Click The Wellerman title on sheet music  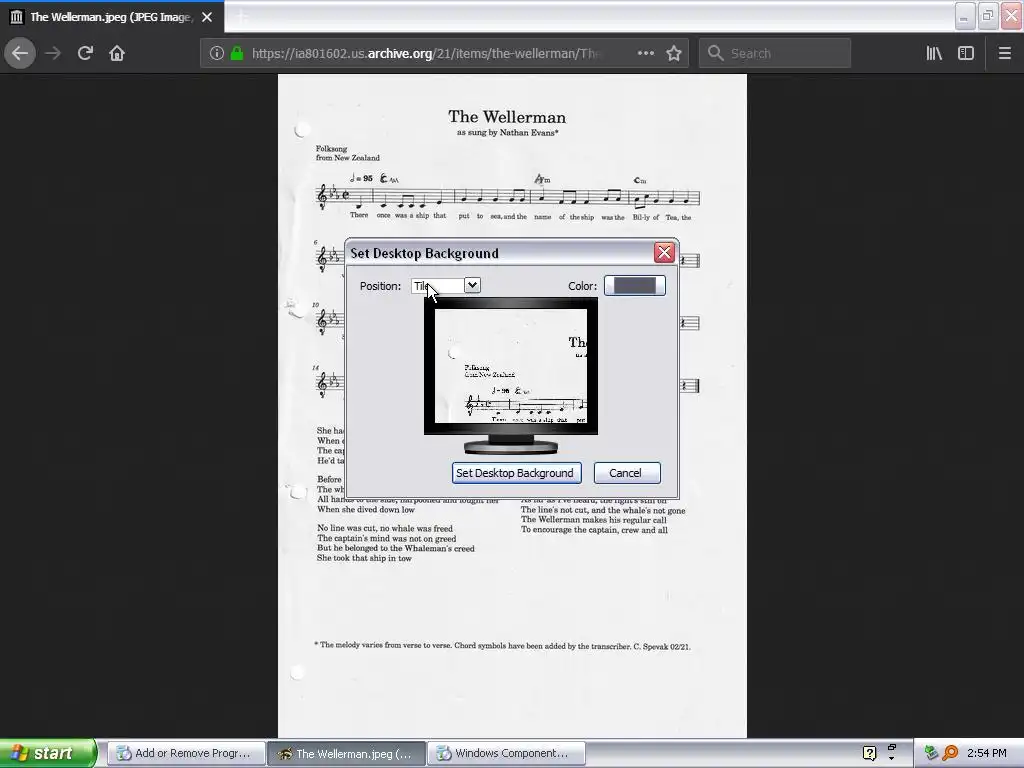coord(507,117)
